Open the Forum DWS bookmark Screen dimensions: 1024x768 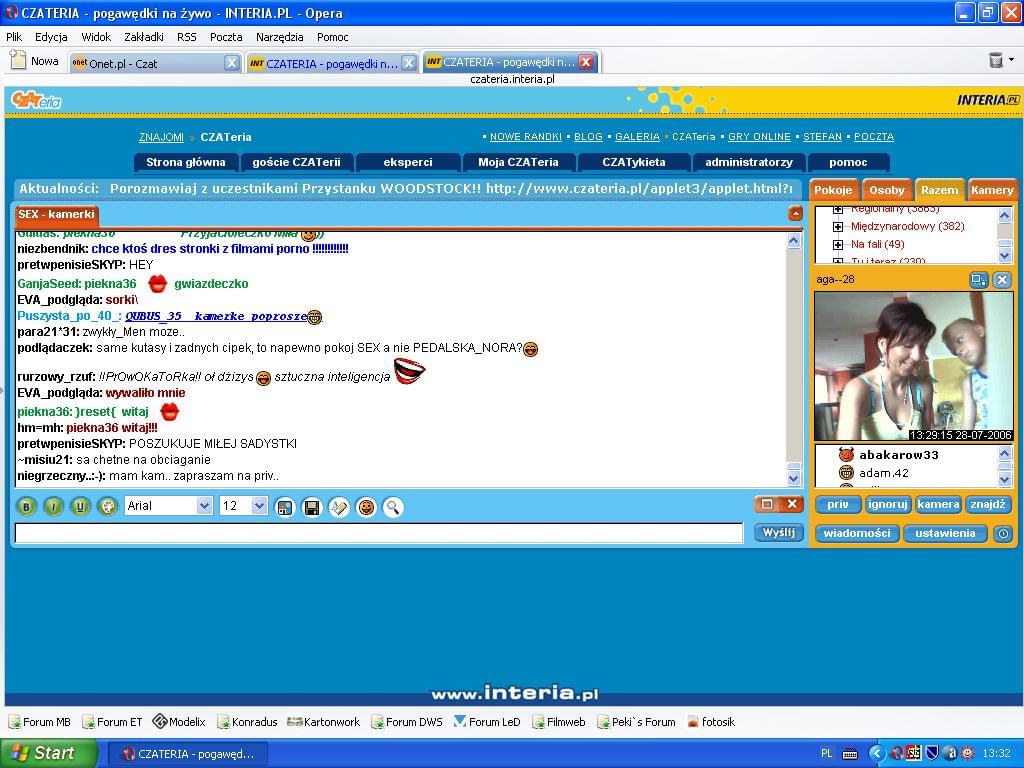(x=407, y=722)
